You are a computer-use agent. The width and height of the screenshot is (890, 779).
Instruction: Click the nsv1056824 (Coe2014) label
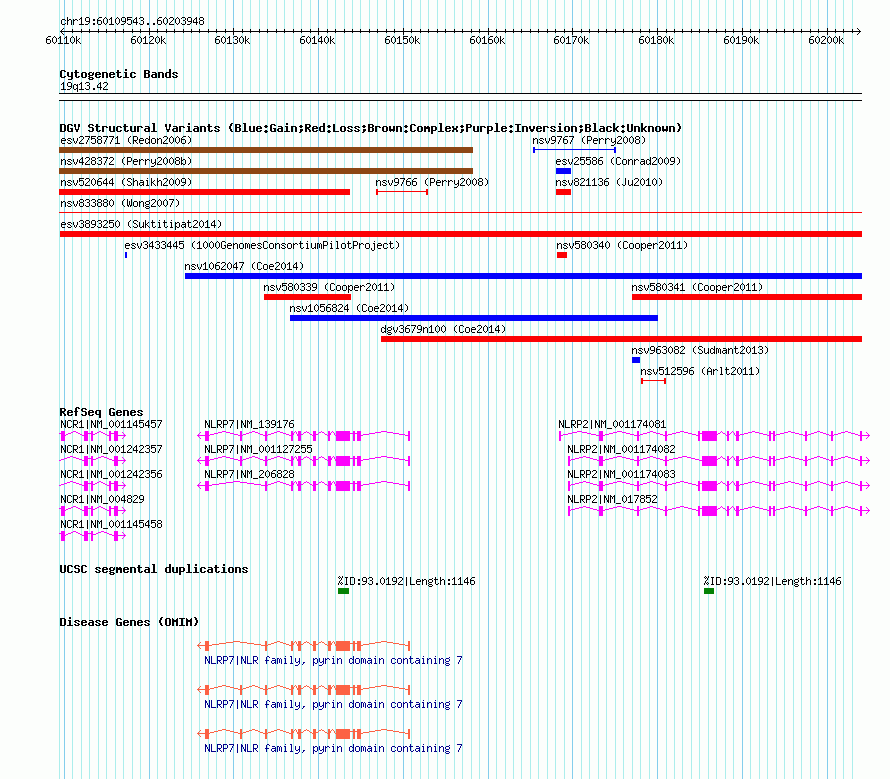click(349, 308)
